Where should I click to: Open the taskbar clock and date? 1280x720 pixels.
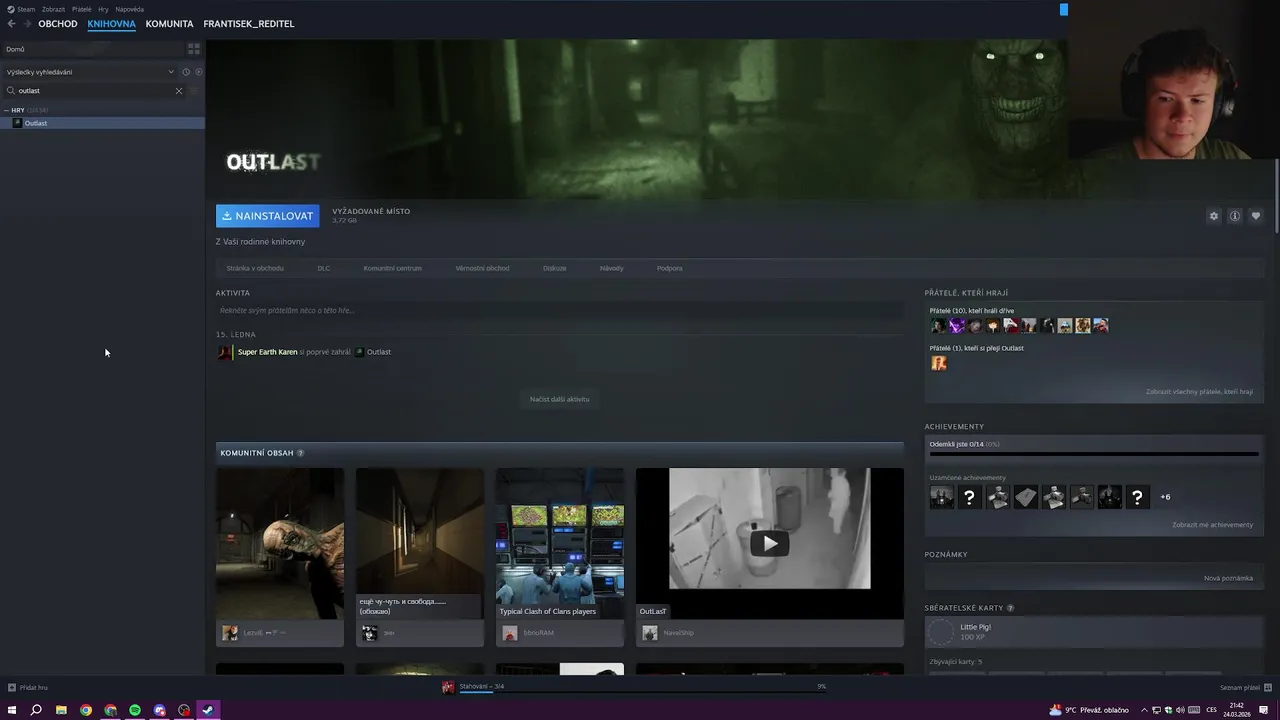tap(1238, 710)
